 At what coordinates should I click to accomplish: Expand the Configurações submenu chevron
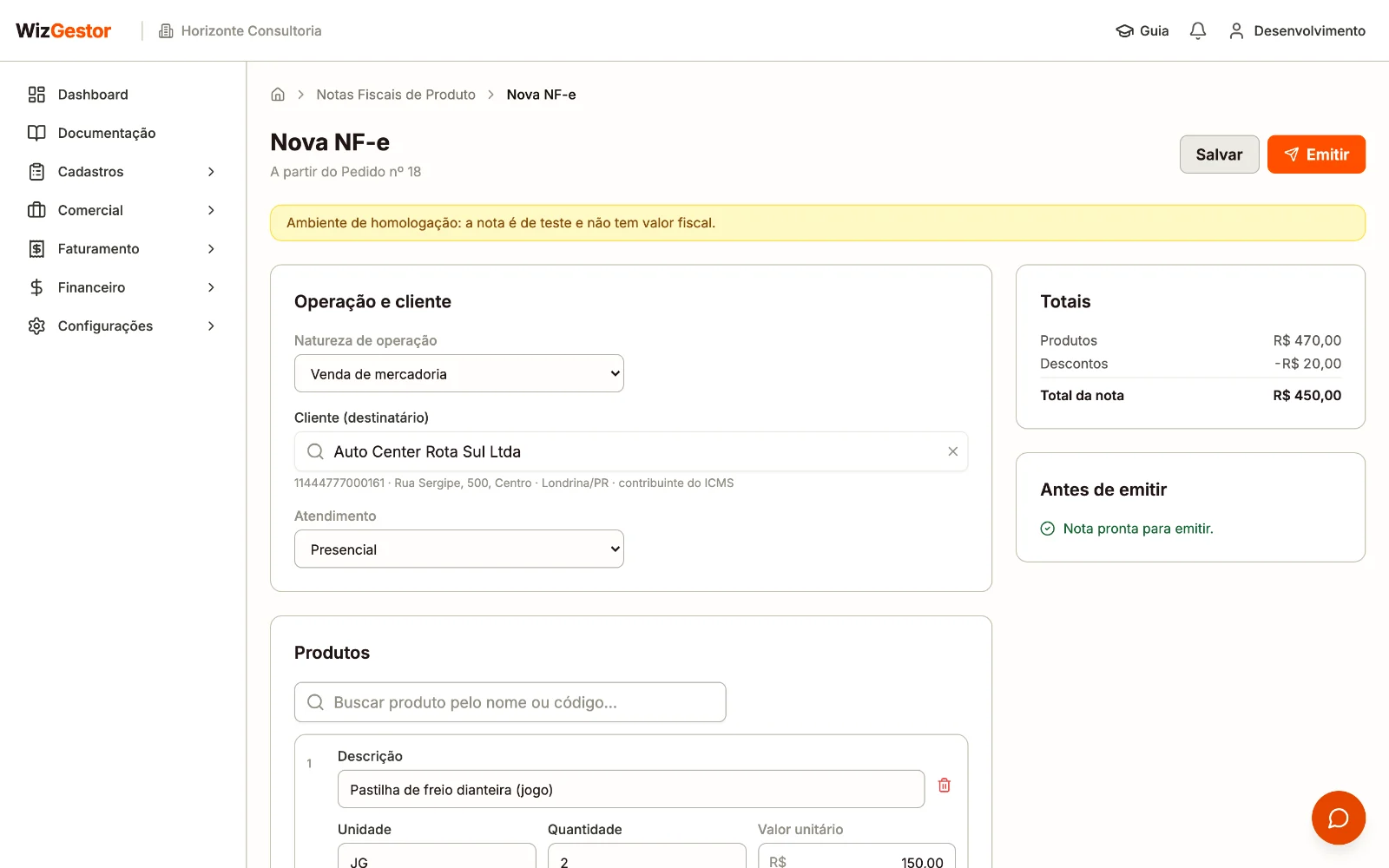pos(211,325)
